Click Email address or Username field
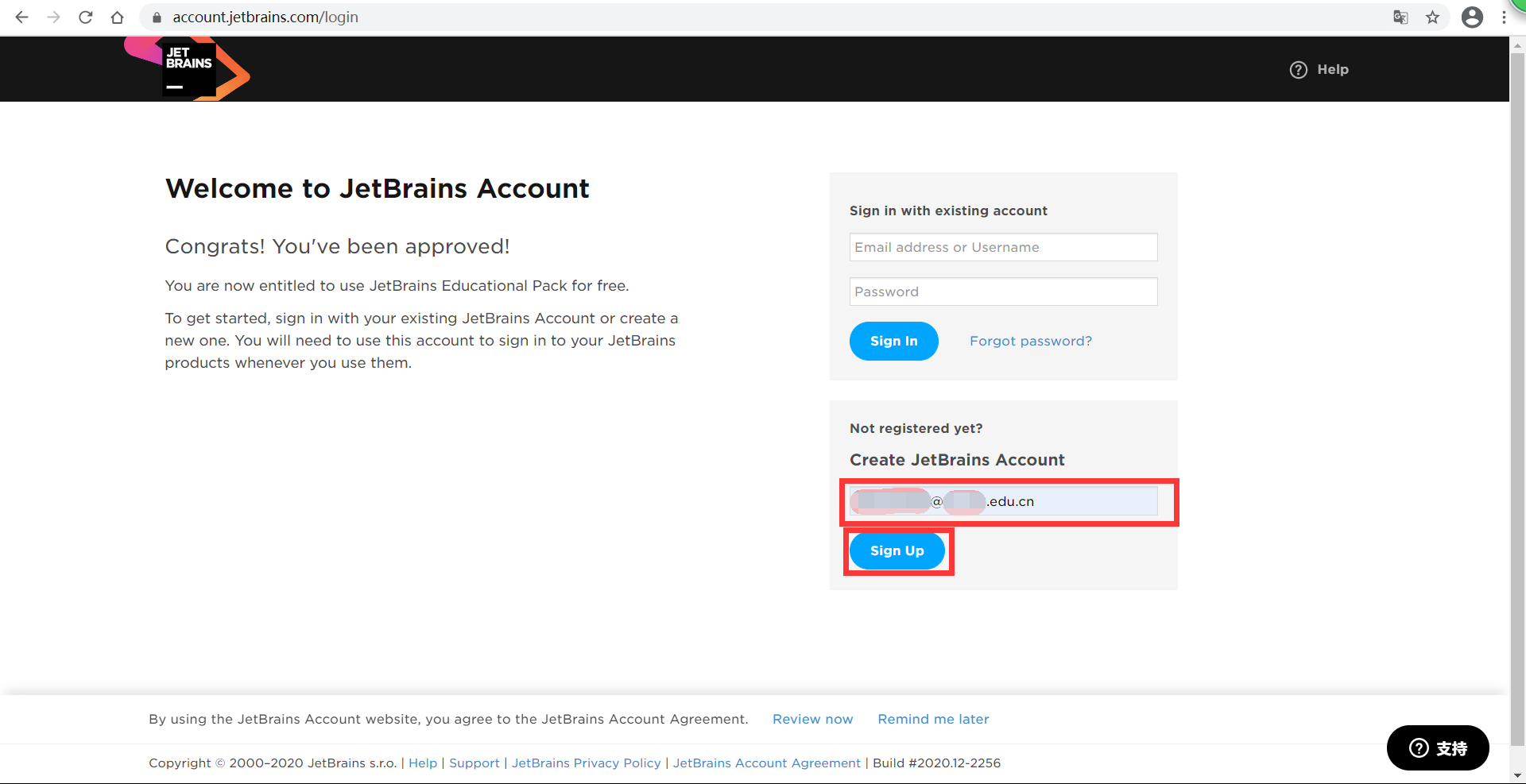1526x784 pixels. (x=1003, y=247)
